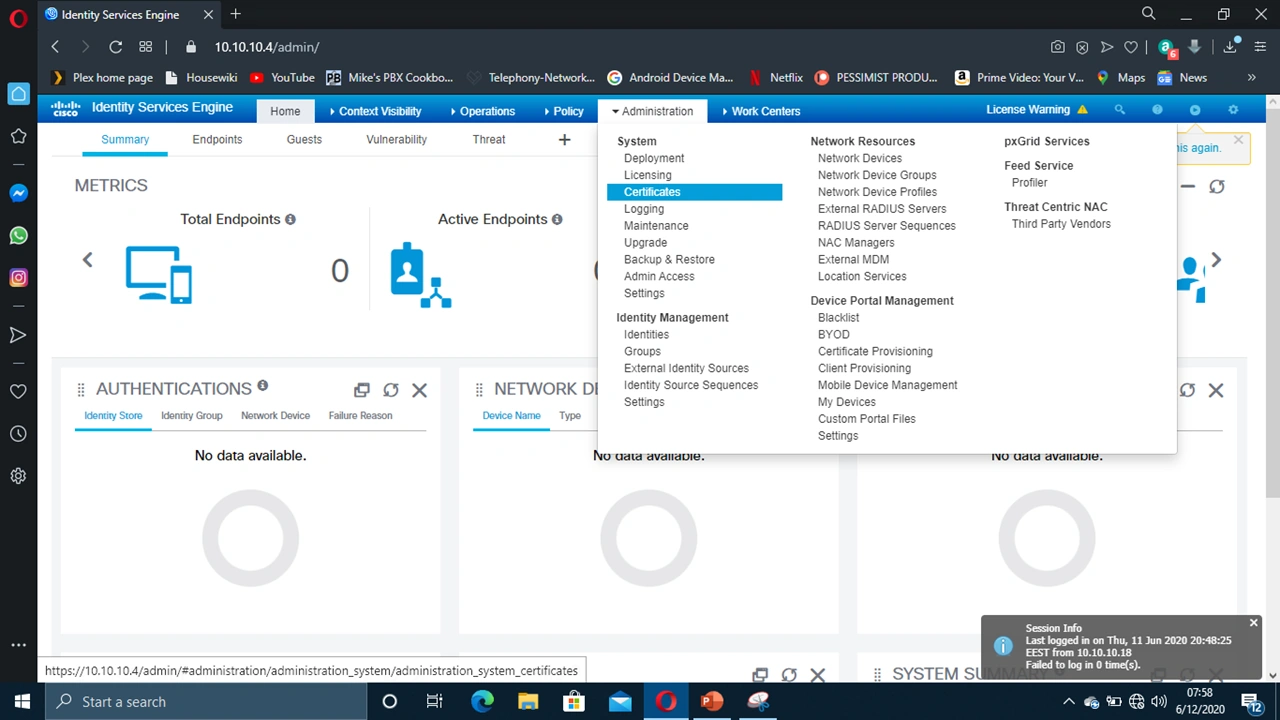Open Licensing in the System menu
Image resolution: width=1280 pixels, height=720 pixels.
pyautogui.click(x=648, y=175)
